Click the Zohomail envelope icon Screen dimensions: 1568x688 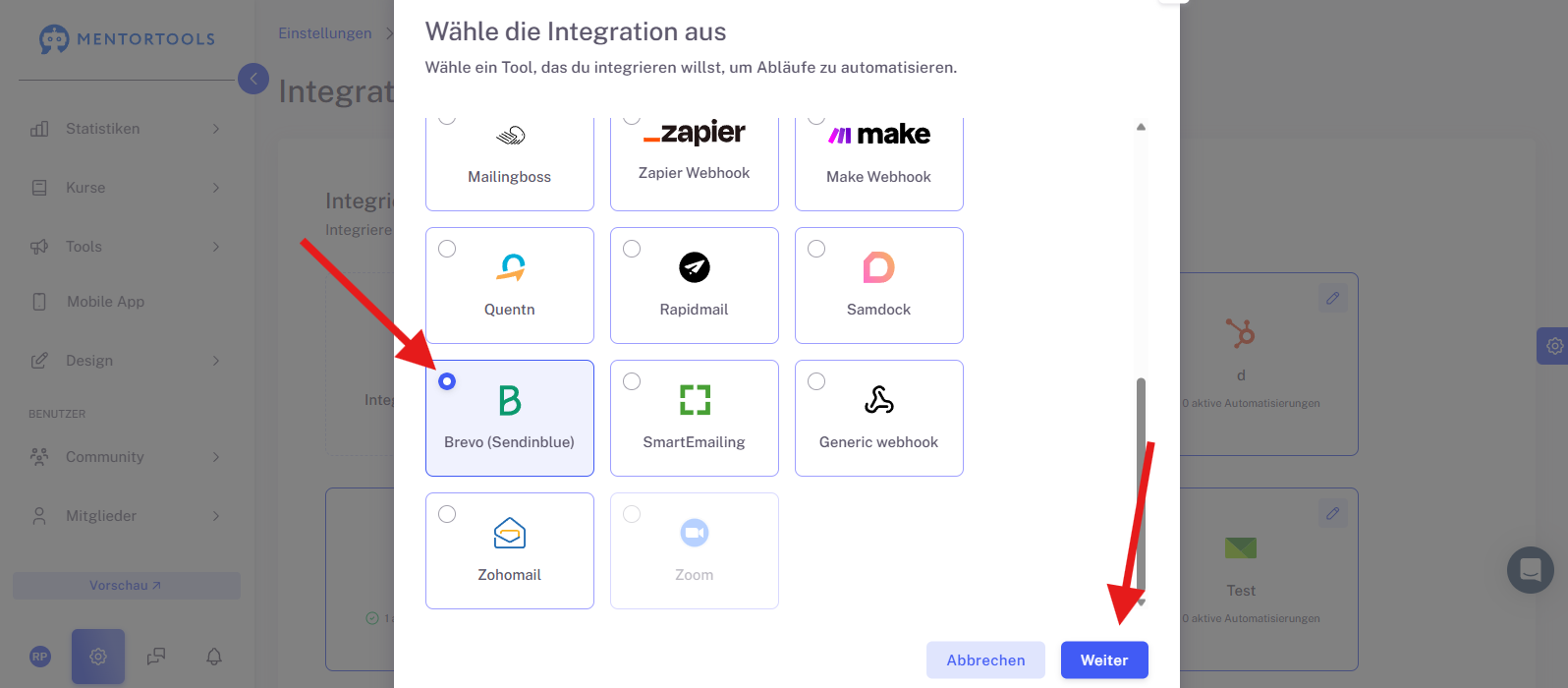tap(510, 533)
